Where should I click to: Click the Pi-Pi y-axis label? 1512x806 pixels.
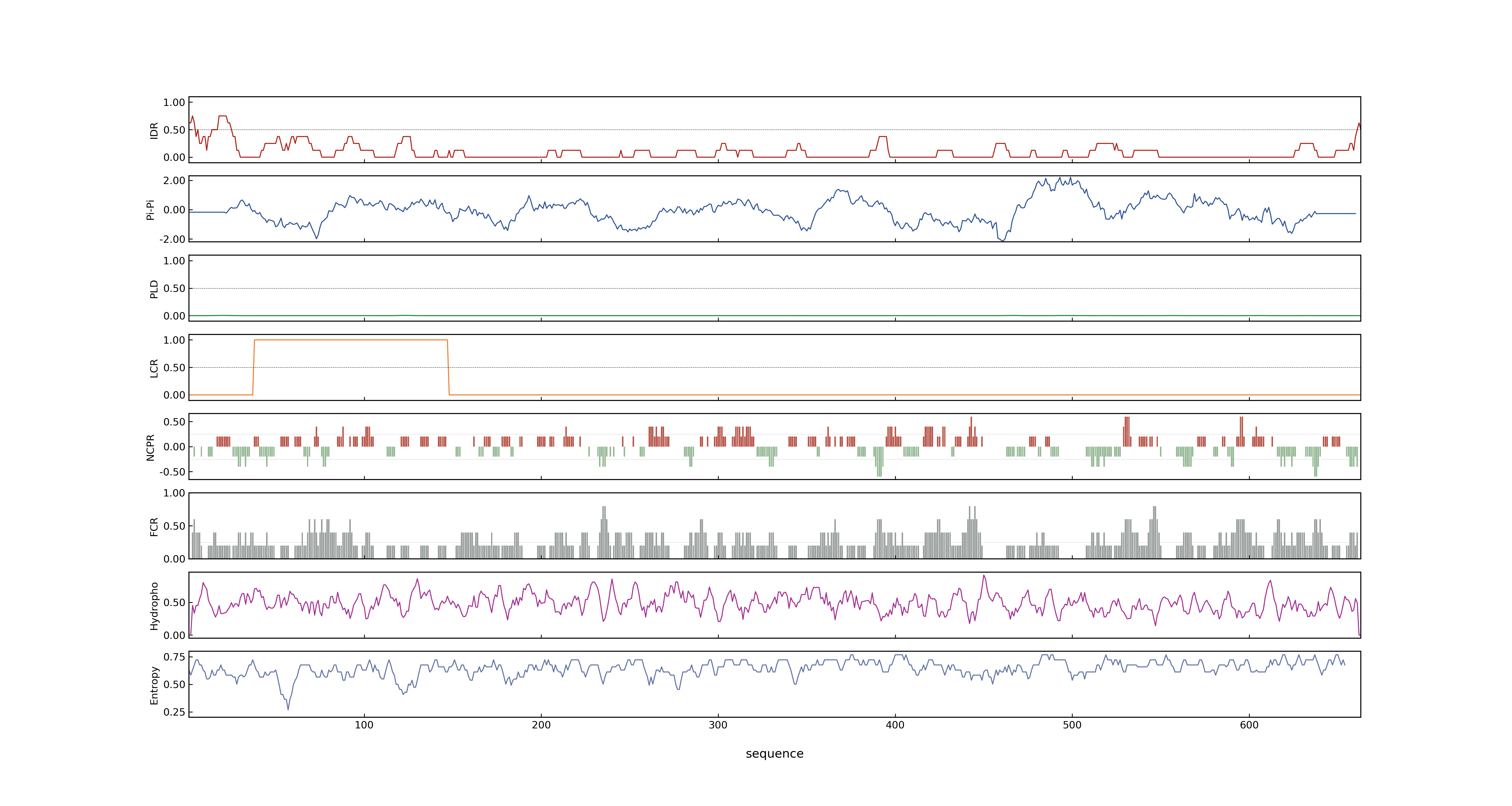click(x=150, y=209)
